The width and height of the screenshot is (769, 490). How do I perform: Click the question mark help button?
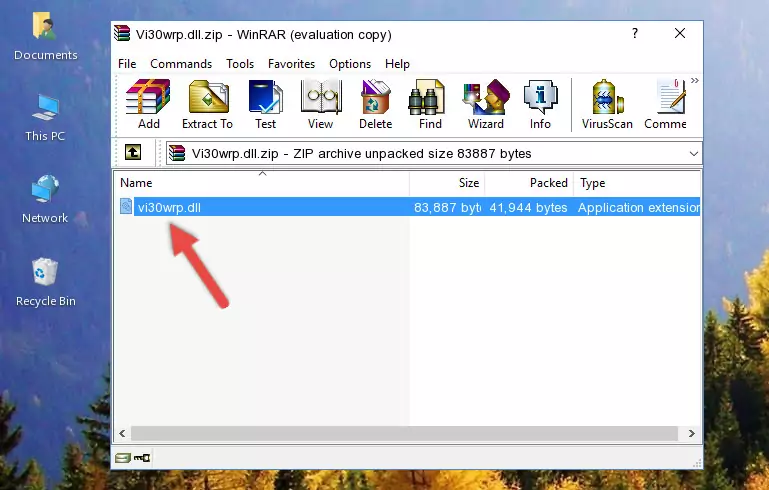coord(635,33)
